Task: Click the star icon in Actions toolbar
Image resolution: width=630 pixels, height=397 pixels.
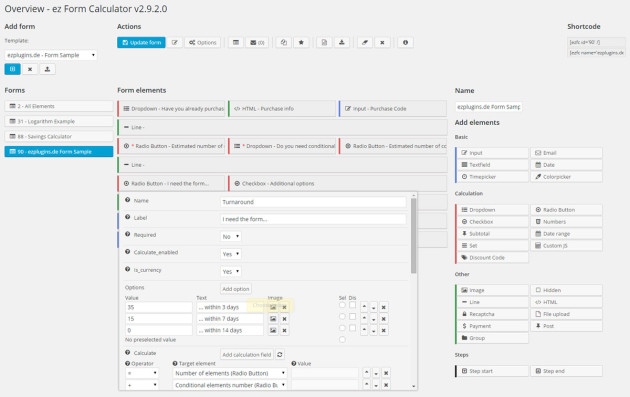Action: pyautogui.click(x=301, y=43)
